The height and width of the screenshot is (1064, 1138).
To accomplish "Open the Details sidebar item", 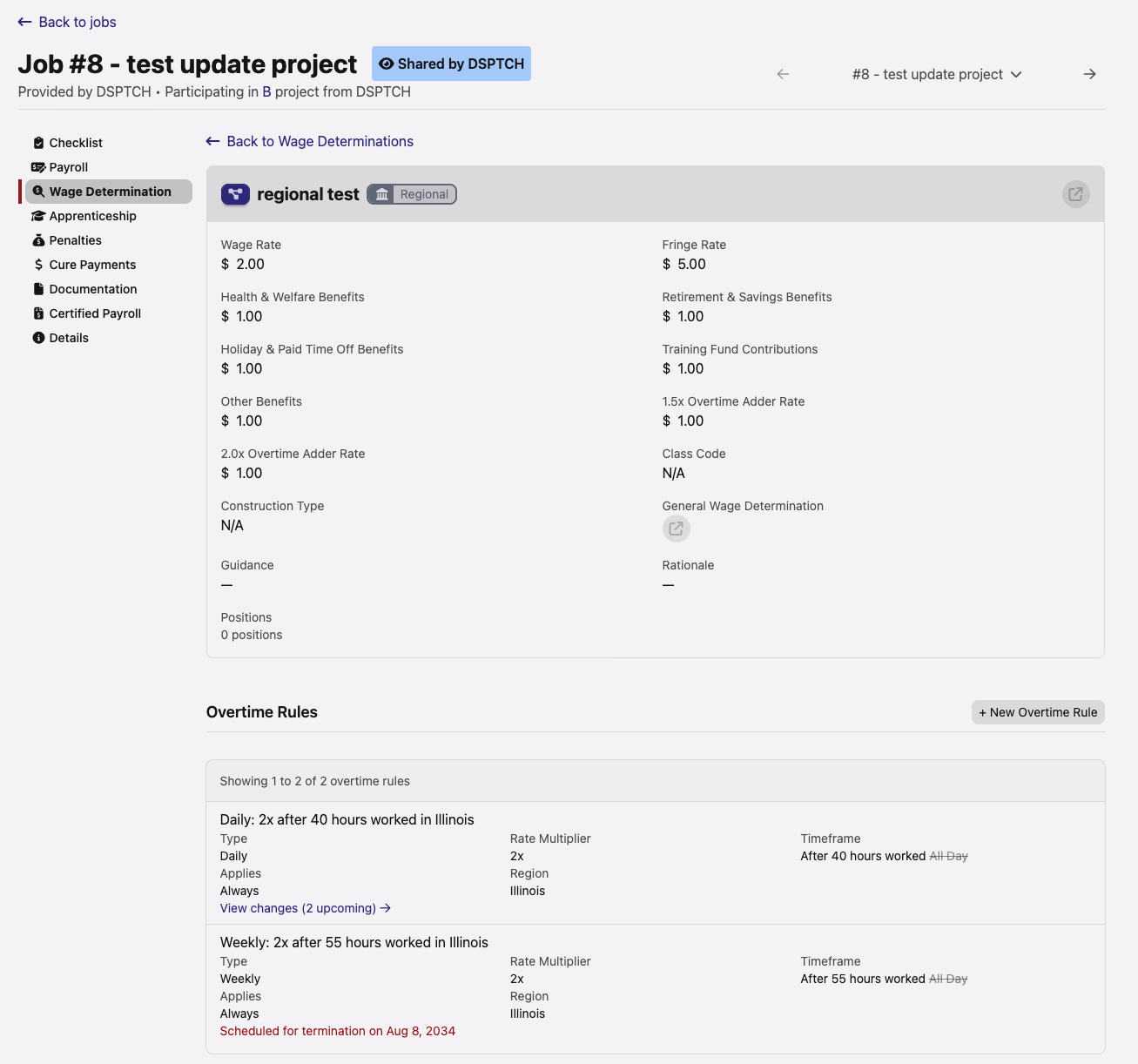I will [x=109, y=338].
